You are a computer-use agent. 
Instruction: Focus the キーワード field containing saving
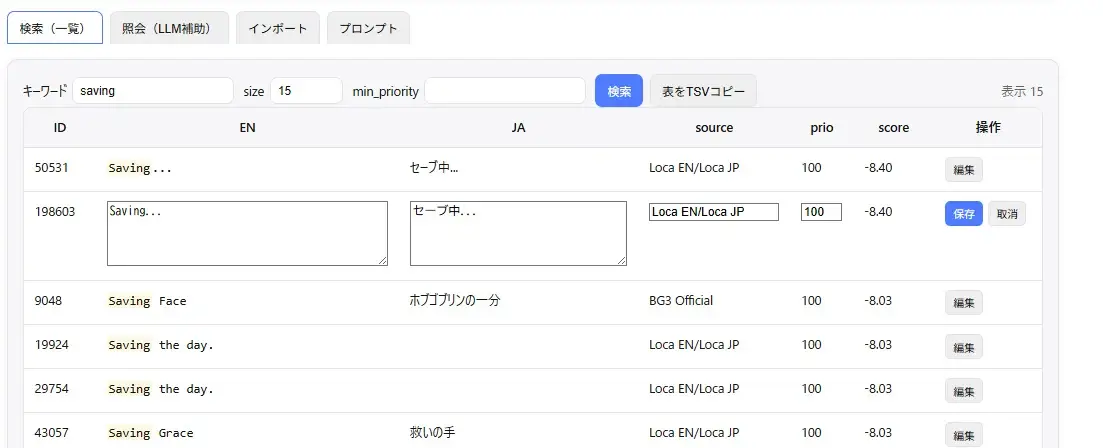pyautogui.click(x=153, y=91)
